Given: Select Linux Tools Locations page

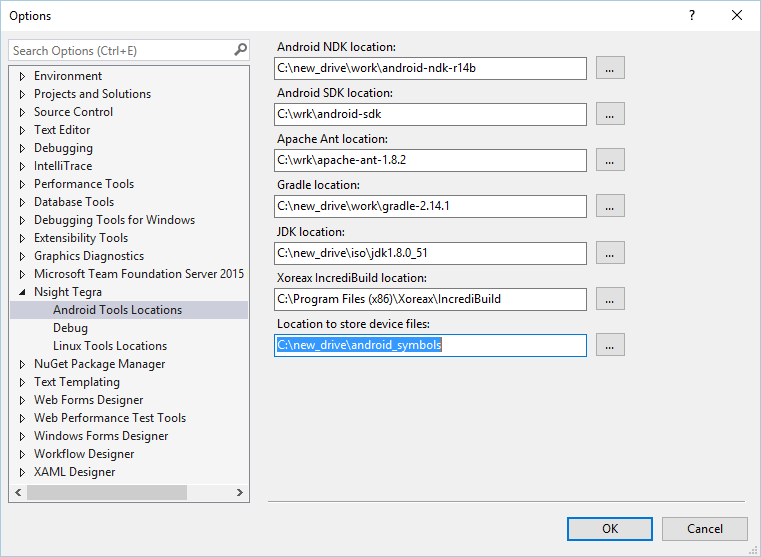Looking at the screenshot, I should point(110,346).
